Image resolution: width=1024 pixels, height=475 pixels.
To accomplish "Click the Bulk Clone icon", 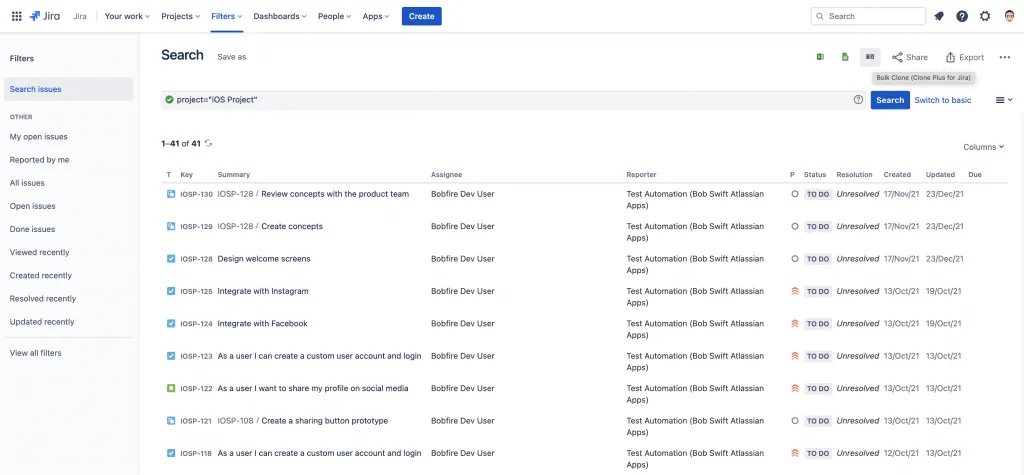I will coord(870,57).
